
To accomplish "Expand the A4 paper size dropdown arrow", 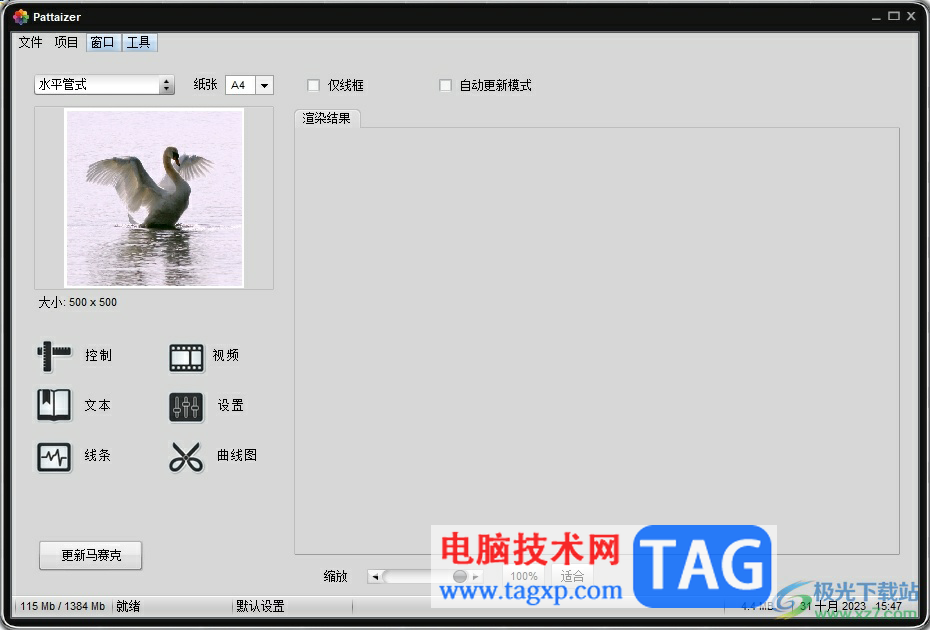I will pyautogui.click(x=265, y=85).
